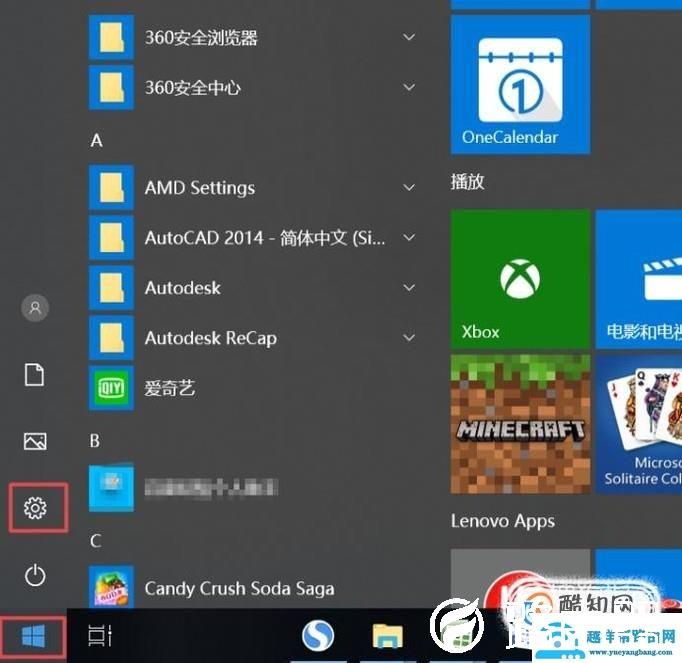Open the Pictures sidebar icon
The image size is (682, 663).
pyautogui.click(x=35, y=441)
